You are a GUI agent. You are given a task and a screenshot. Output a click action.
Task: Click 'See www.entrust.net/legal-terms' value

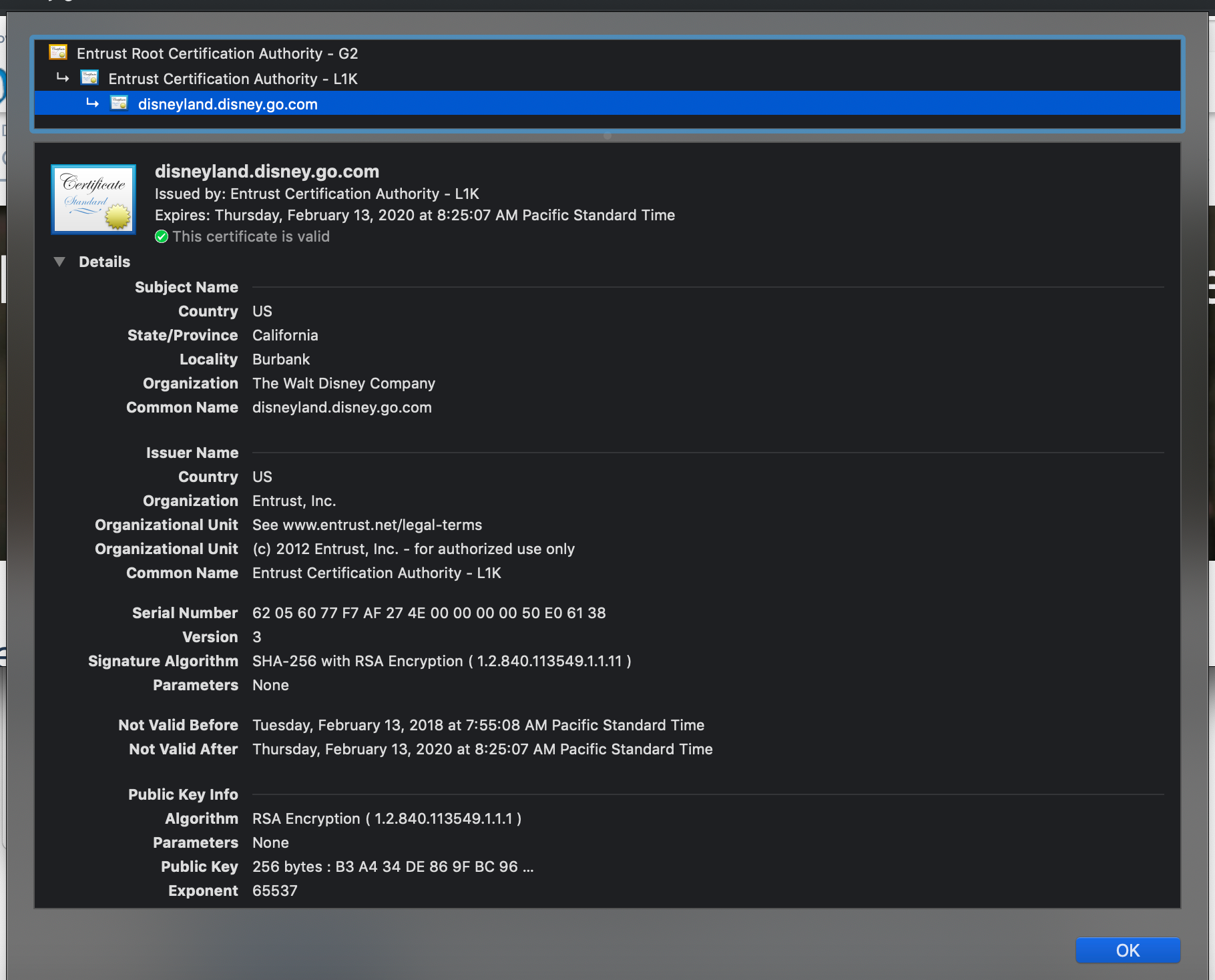(367, 525)
